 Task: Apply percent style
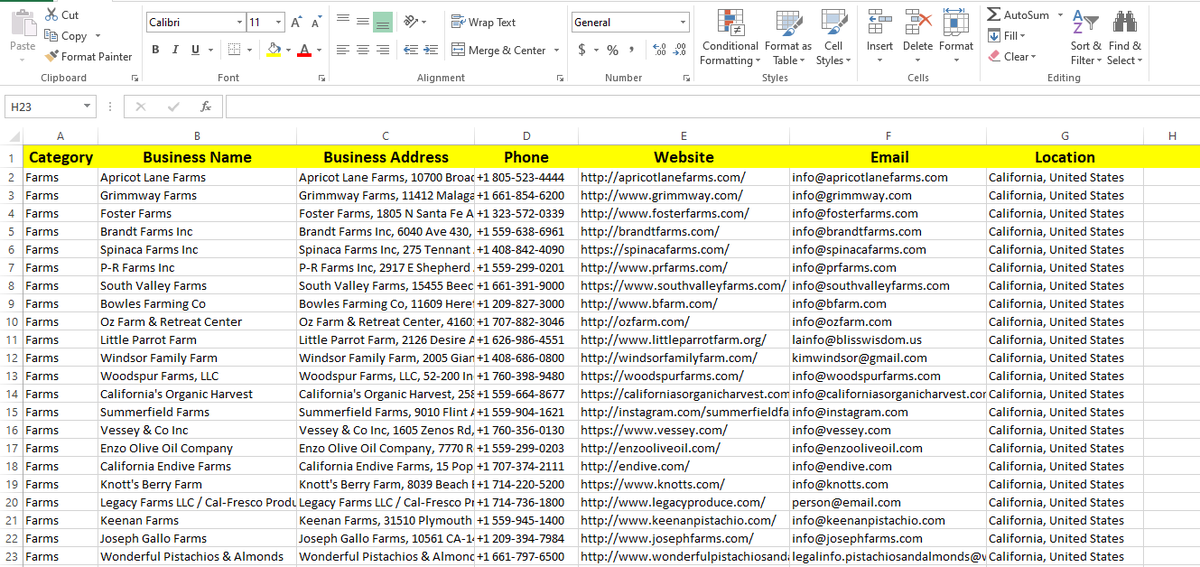[612, 50]
